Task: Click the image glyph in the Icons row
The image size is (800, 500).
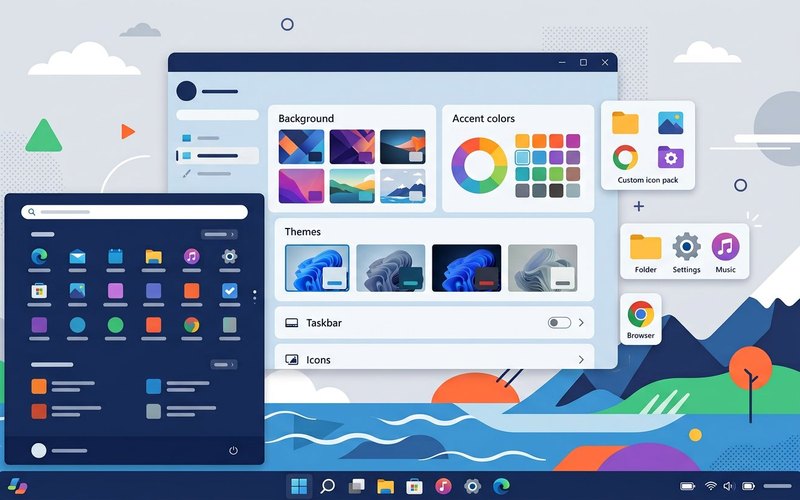Action: (x=291, y=360)
